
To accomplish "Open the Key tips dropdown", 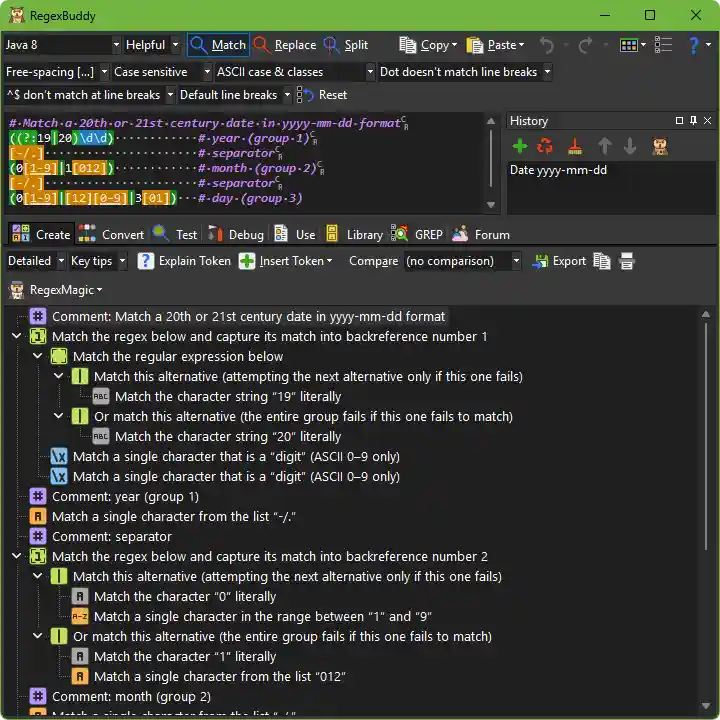I will point(98,261).
